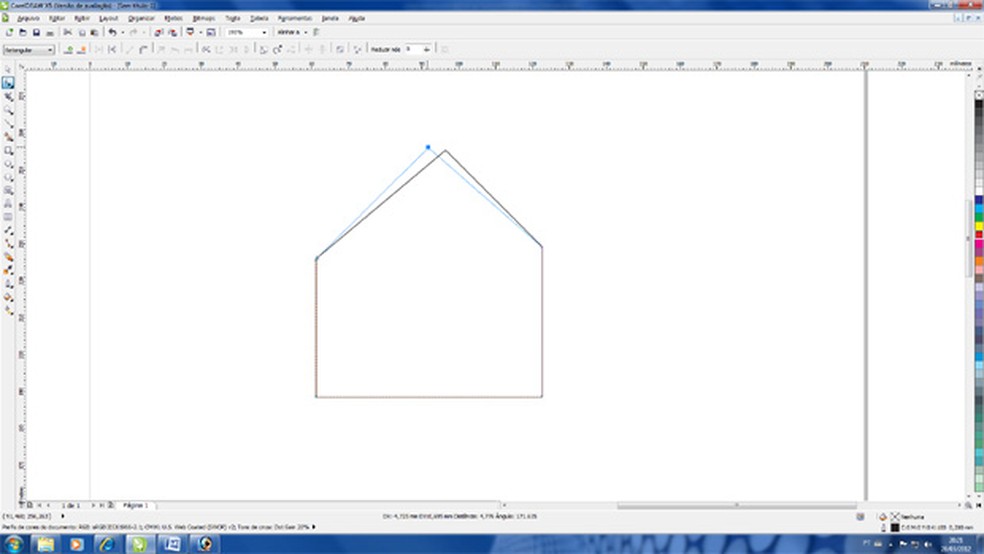984x554 pixels.
Task: Click the Export toolbar icon
Action: (x=173, y=32)
